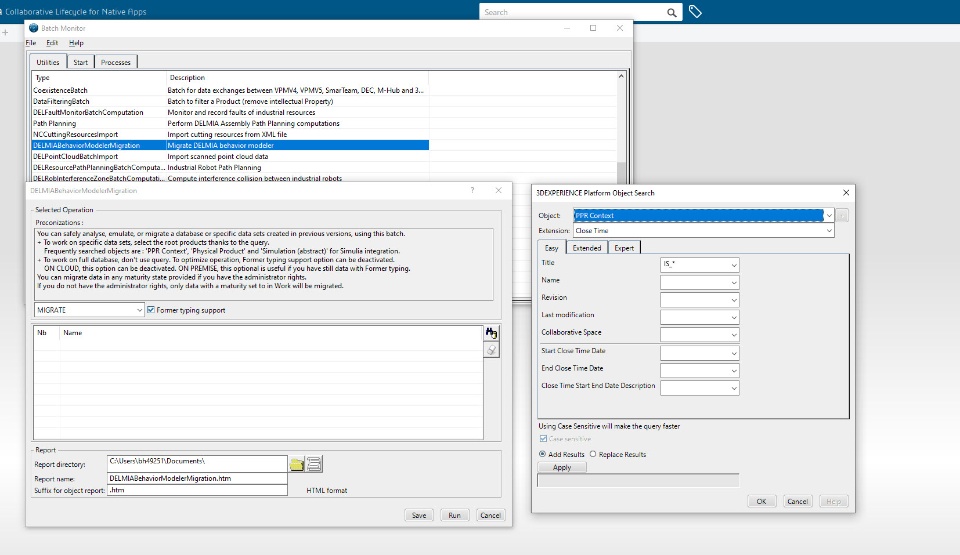This screenshot has width=960, height=555.
Task: Click the Batch Monitor list scroll-up arrow
Action: point(621,77)
